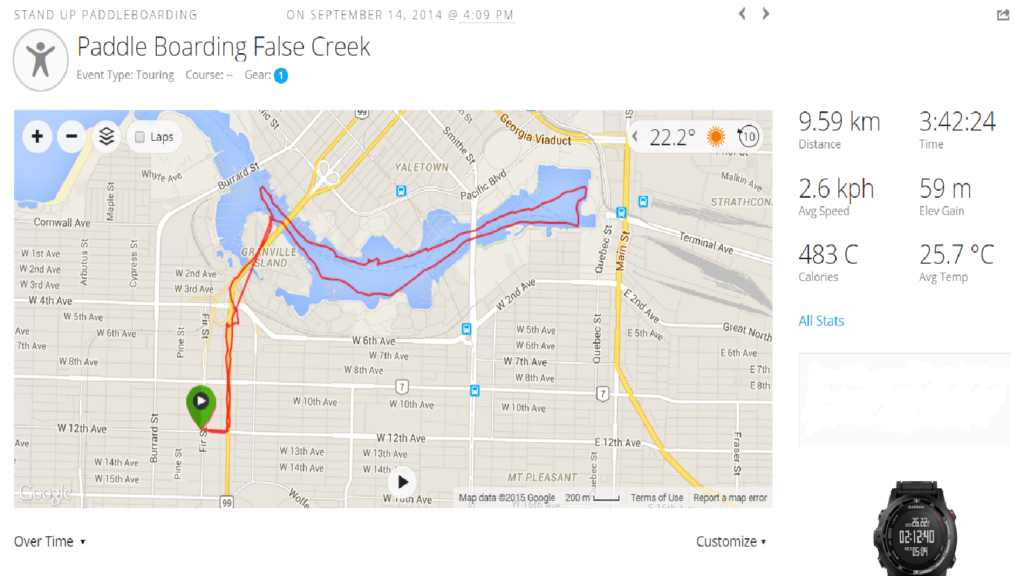Click the sunny weather icon

click(716, 137)
